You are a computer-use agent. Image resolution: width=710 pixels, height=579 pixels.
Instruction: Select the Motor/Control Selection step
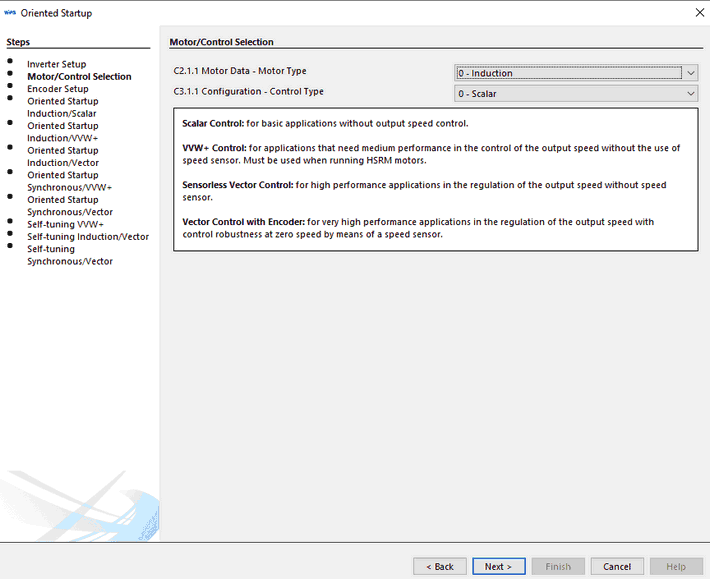point(79,77)
